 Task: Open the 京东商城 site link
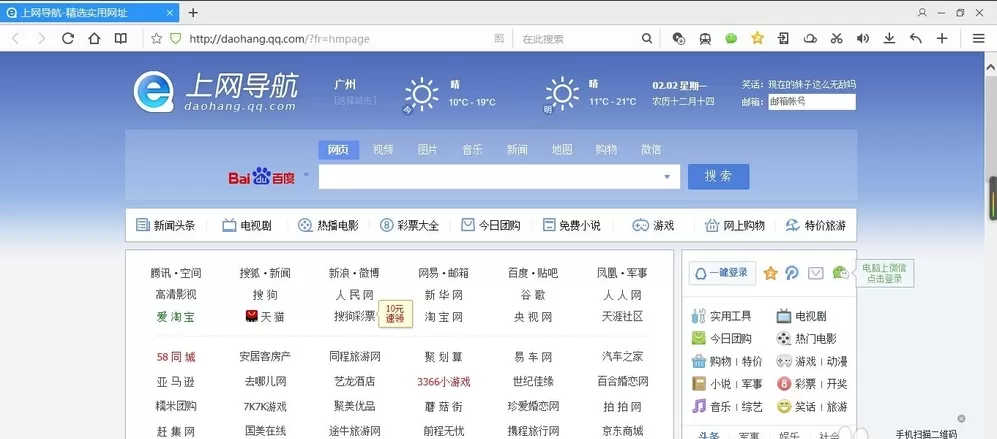click(622, 431)
